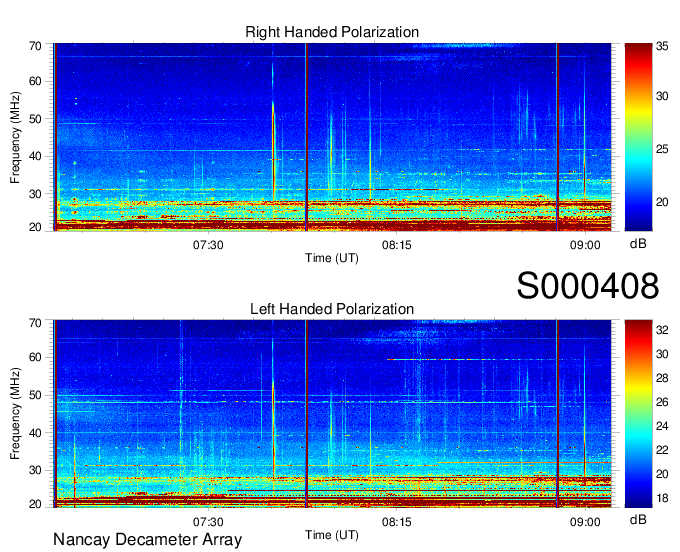Click the bright burst before 07:45 in the right-handed spectrogram
This screenshot has height=552, width=680.
pyautogui.click(x=273, y=152)
